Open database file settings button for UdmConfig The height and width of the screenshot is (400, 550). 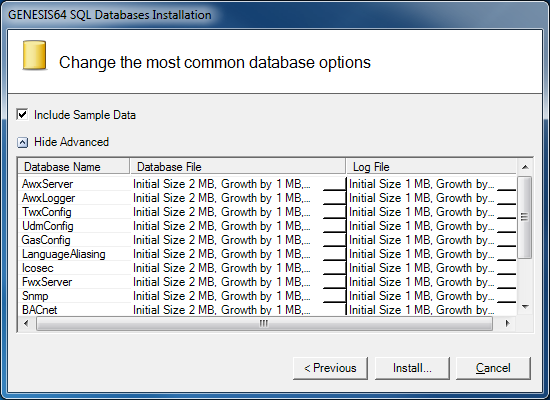pyautogui.click(x=334, y=226)
